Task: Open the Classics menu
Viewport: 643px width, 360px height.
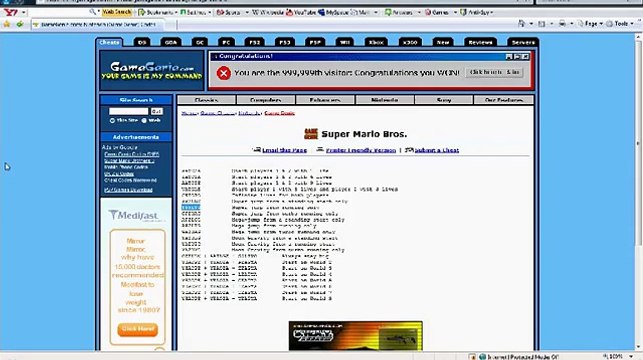Action: (206, 100)
